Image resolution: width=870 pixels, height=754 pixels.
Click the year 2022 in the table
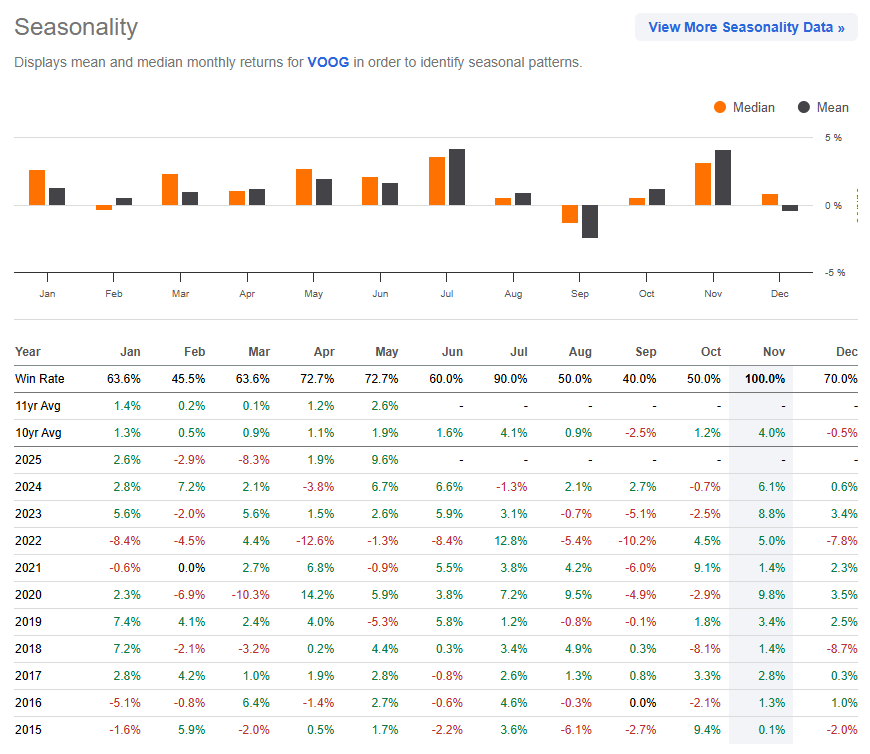point(28,540)
